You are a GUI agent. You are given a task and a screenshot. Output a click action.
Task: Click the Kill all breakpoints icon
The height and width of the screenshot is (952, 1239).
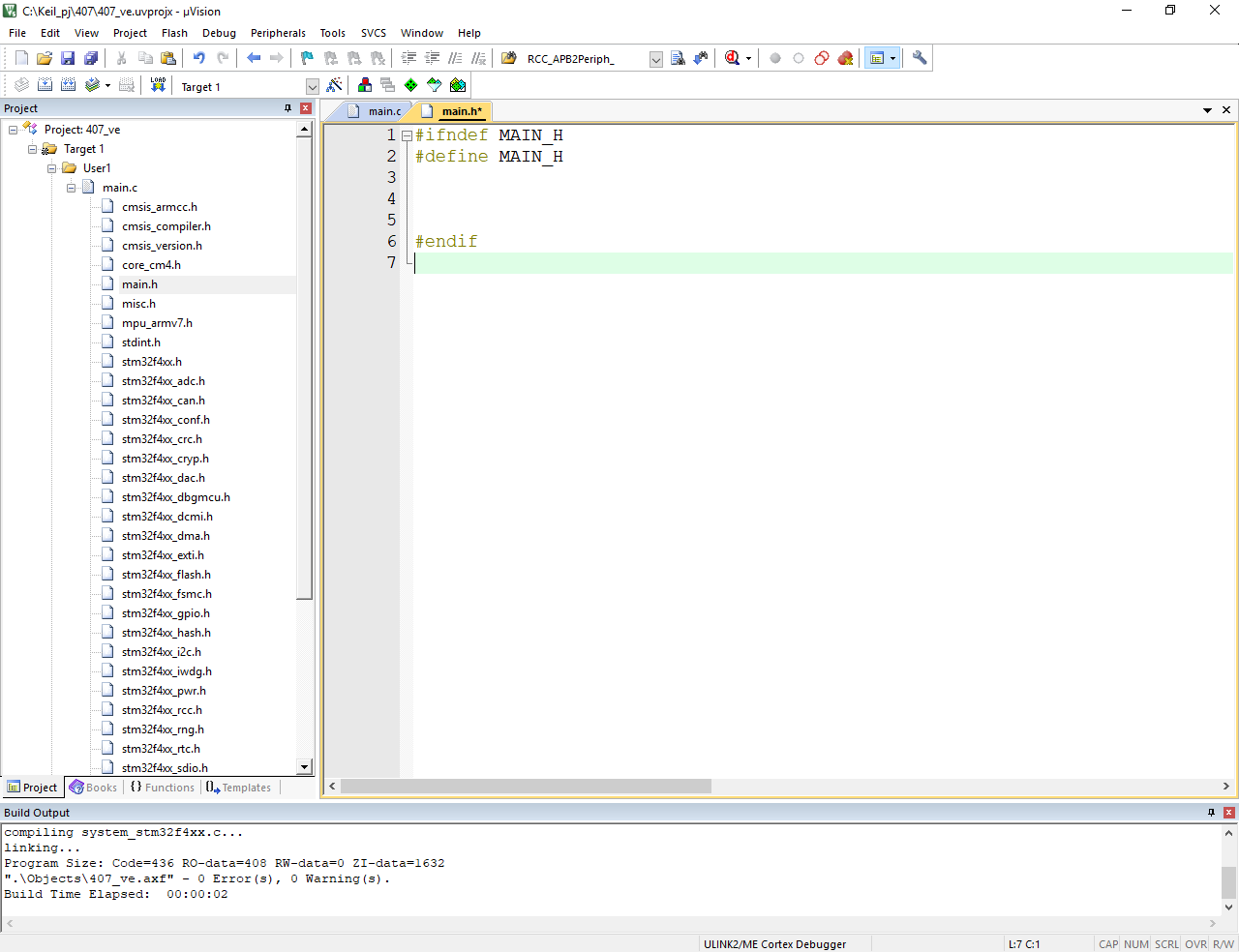tap(845, 58)
